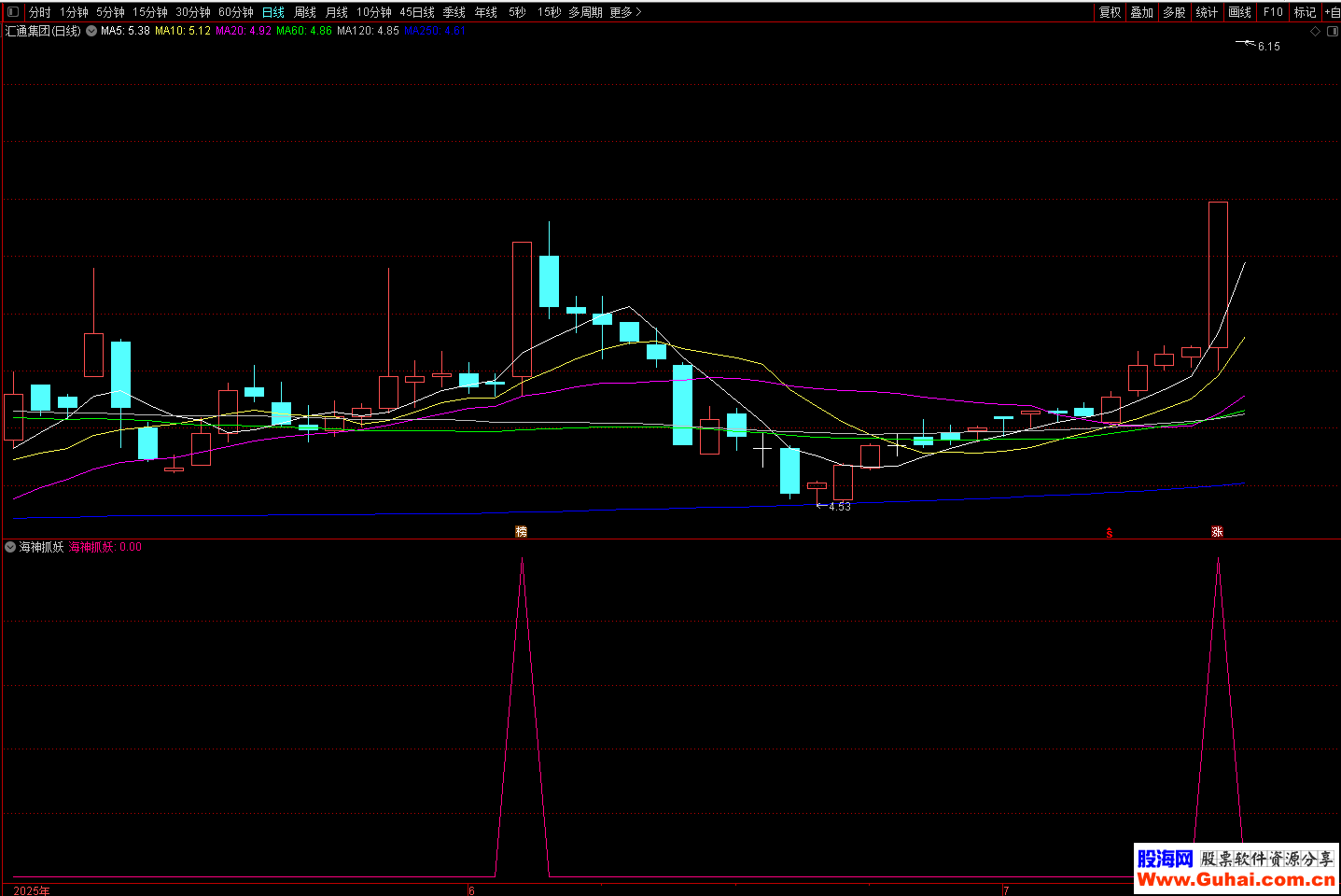This screenshot has width=1341, height=896.
Task: Click the red S marker under chart
Action: click(x=1109, y=533)
